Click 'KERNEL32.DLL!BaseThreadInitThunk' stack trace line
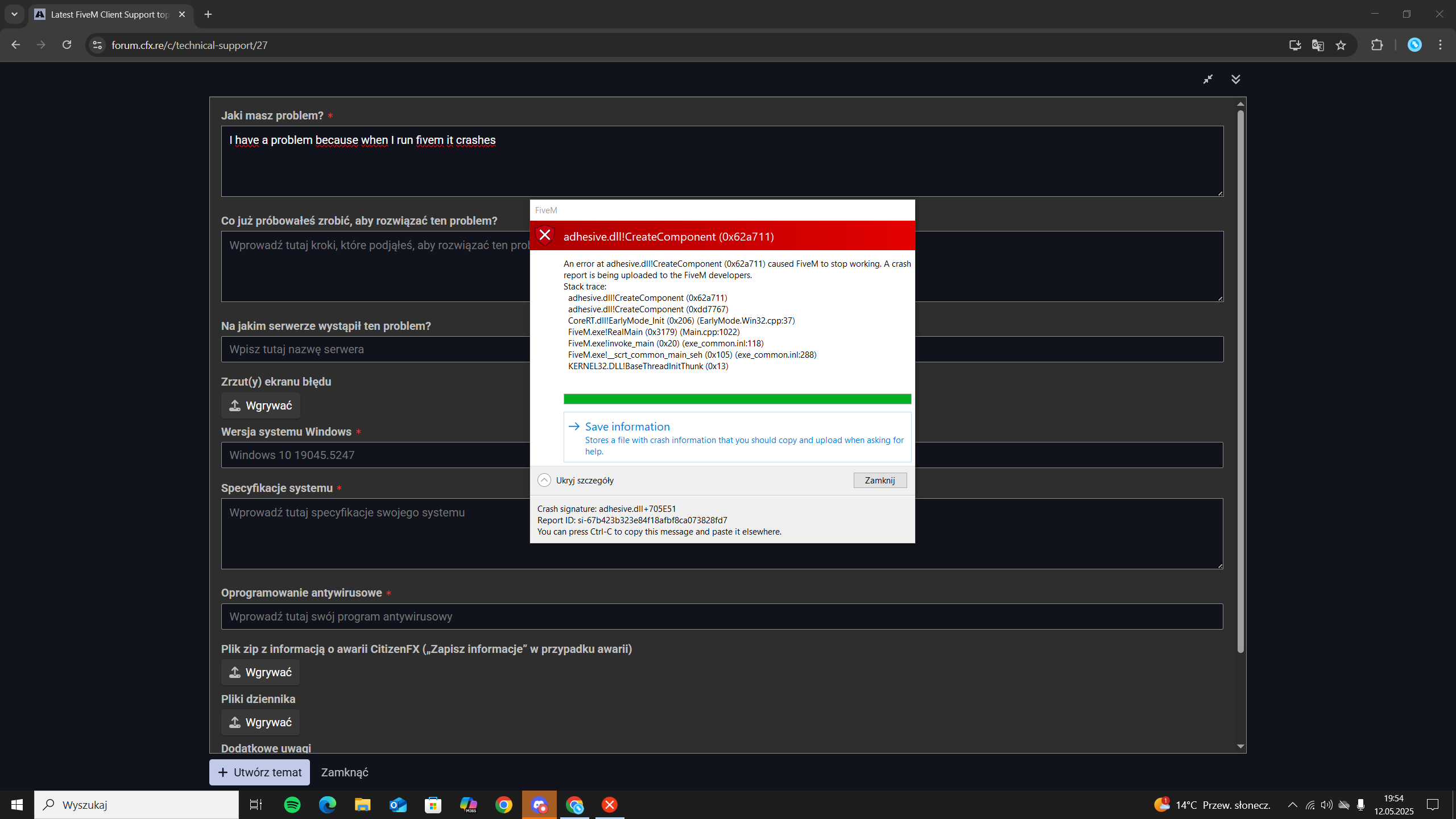This screenshot has width=1456, height=819. (648, 366)
